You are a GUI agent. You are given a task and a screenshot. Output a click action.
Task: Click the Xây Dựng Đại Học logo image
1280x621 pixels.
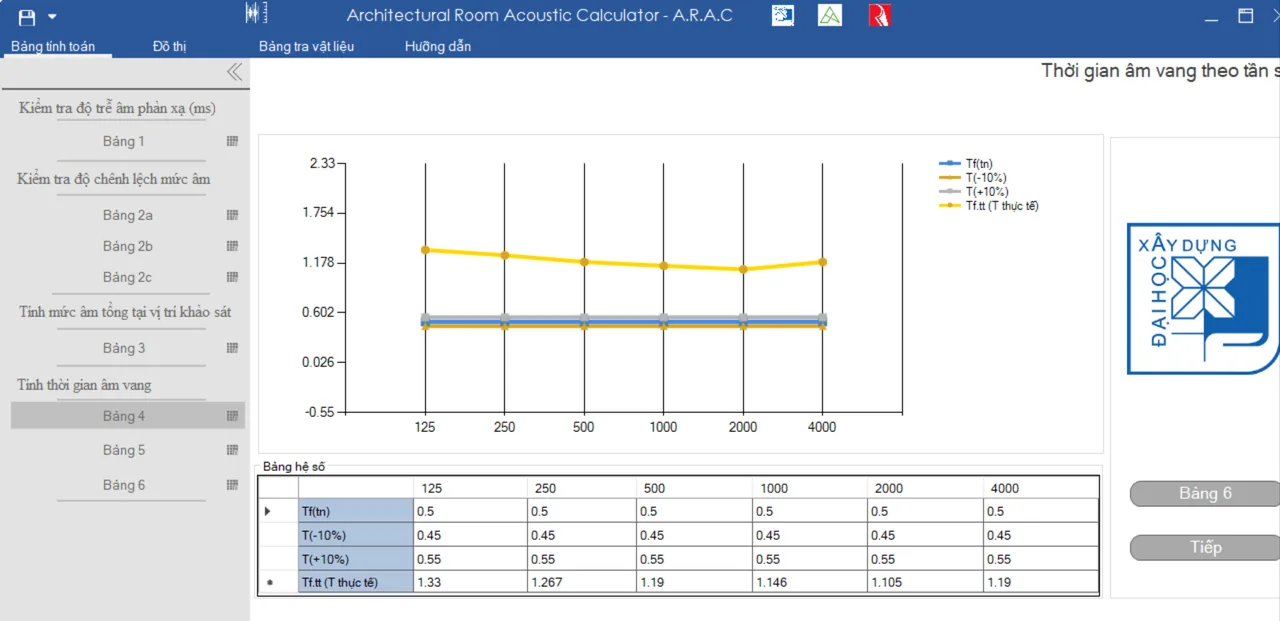pyautogui.click(x=1203, y=299)
